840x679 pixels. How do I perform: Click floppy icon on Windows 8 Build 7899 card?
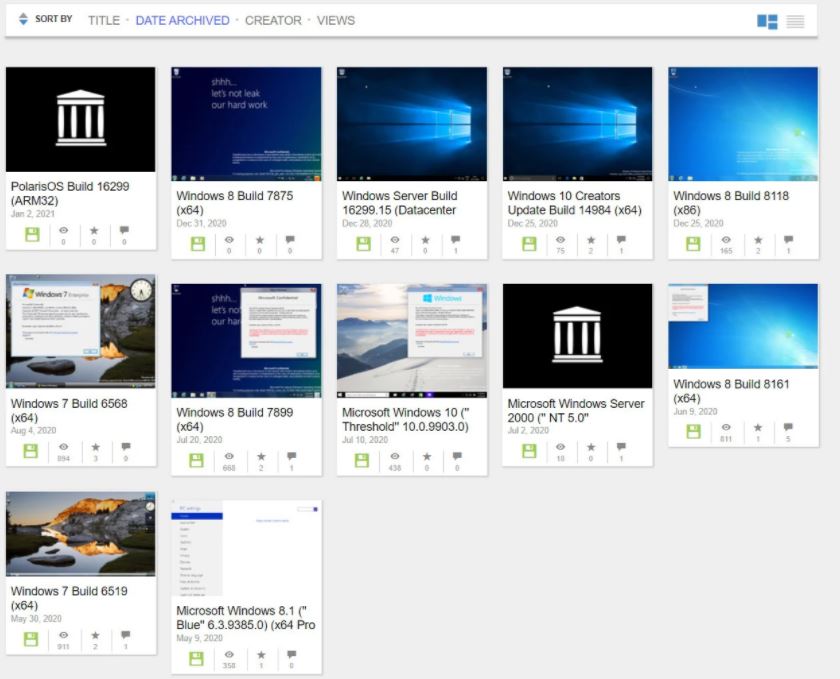click(x=196, y=460)
